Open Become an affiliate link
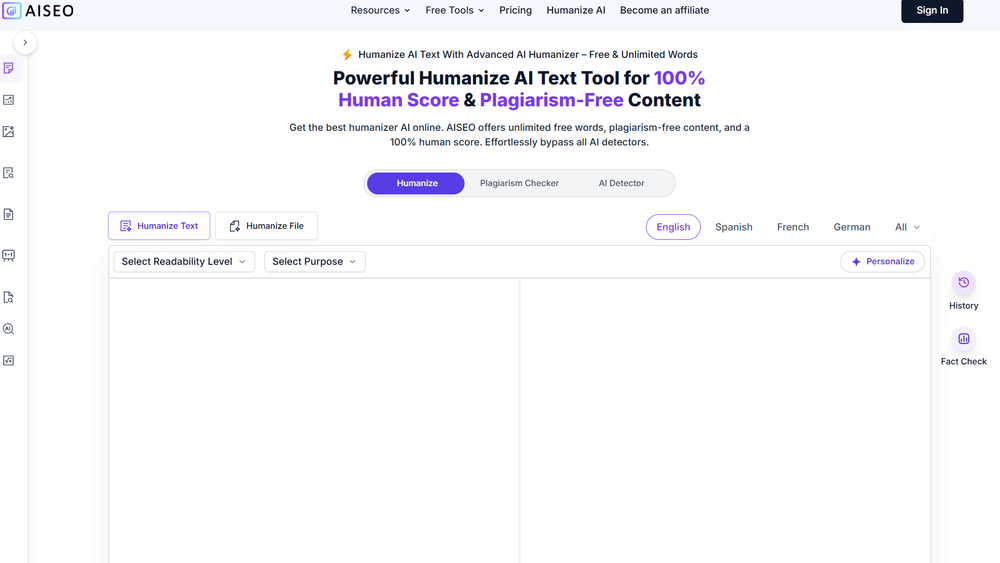This screenshot has width=1000, height=563. click(x=665, y=10)
